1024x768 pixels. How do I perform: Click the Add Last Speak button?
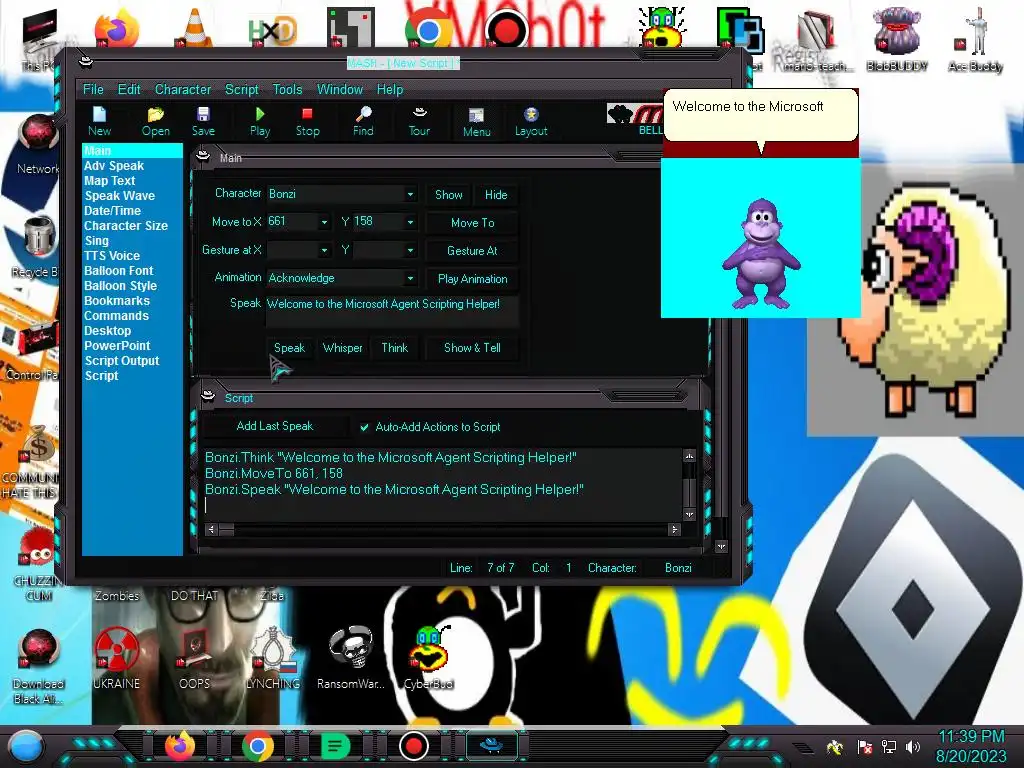pyautogui.click(x=275, y=426)
